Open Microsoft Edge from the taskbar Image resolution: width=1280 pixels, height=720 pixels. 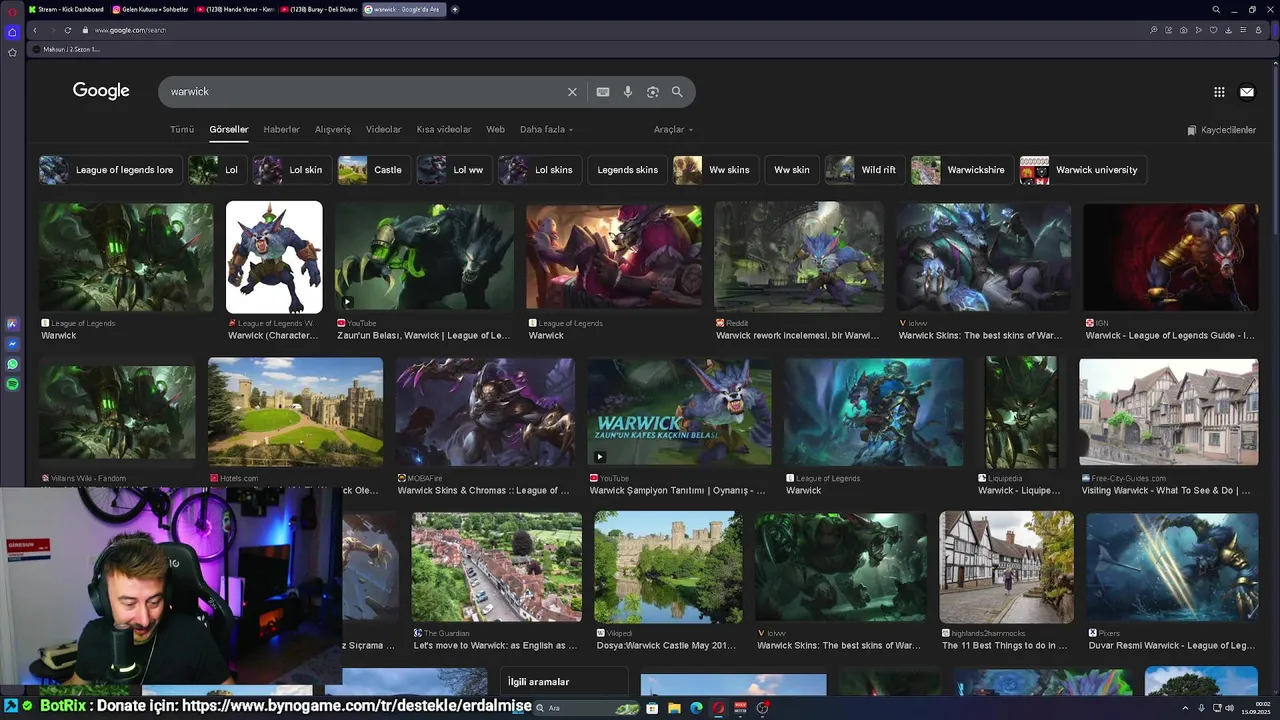tap(696, 708)
